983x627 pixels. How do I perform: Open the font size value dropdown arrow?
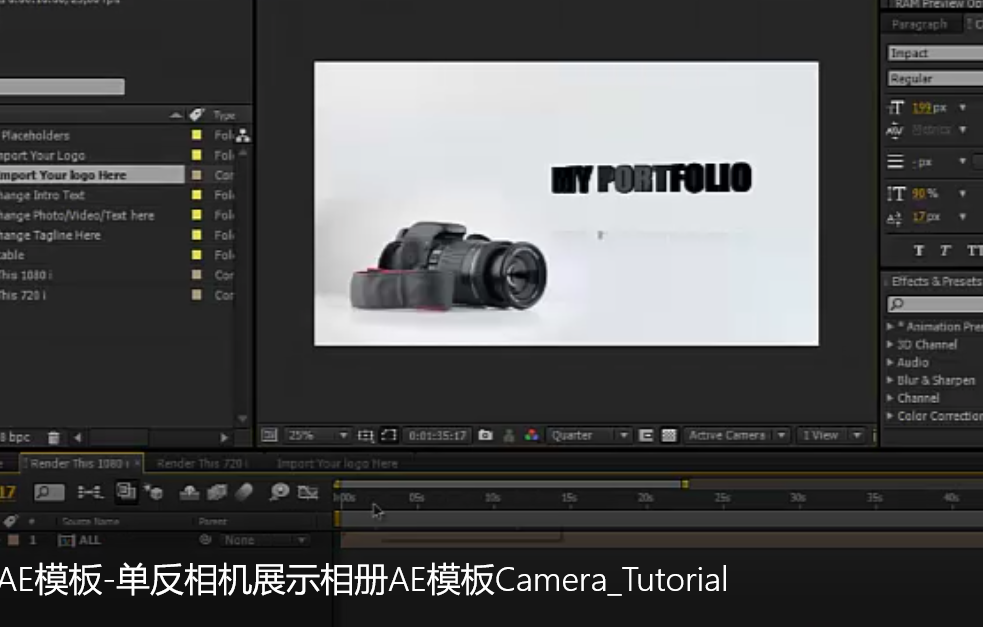(x=962, y=108)
